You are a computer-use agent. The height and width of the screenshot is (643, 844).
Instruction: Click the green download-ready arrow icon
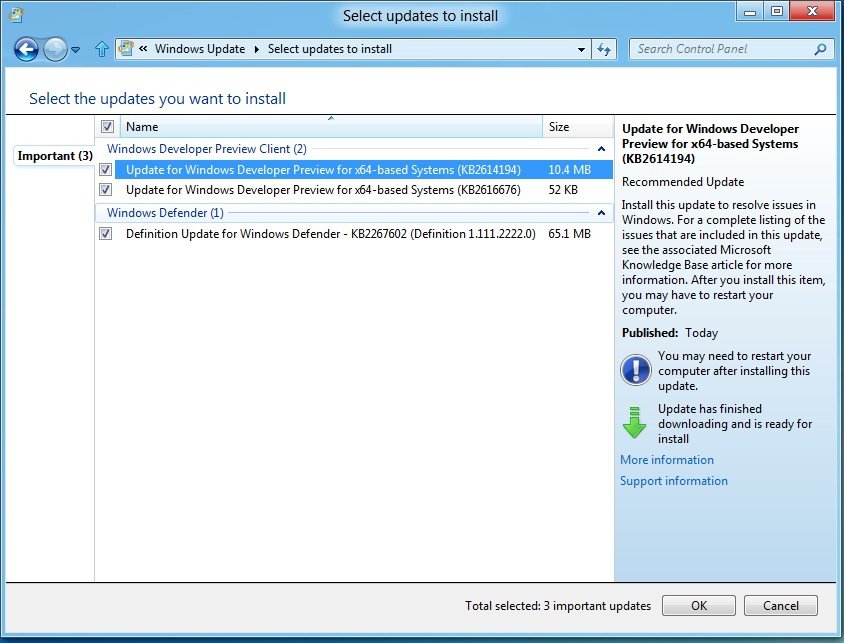pyautogui.click(x=634, y=422)
